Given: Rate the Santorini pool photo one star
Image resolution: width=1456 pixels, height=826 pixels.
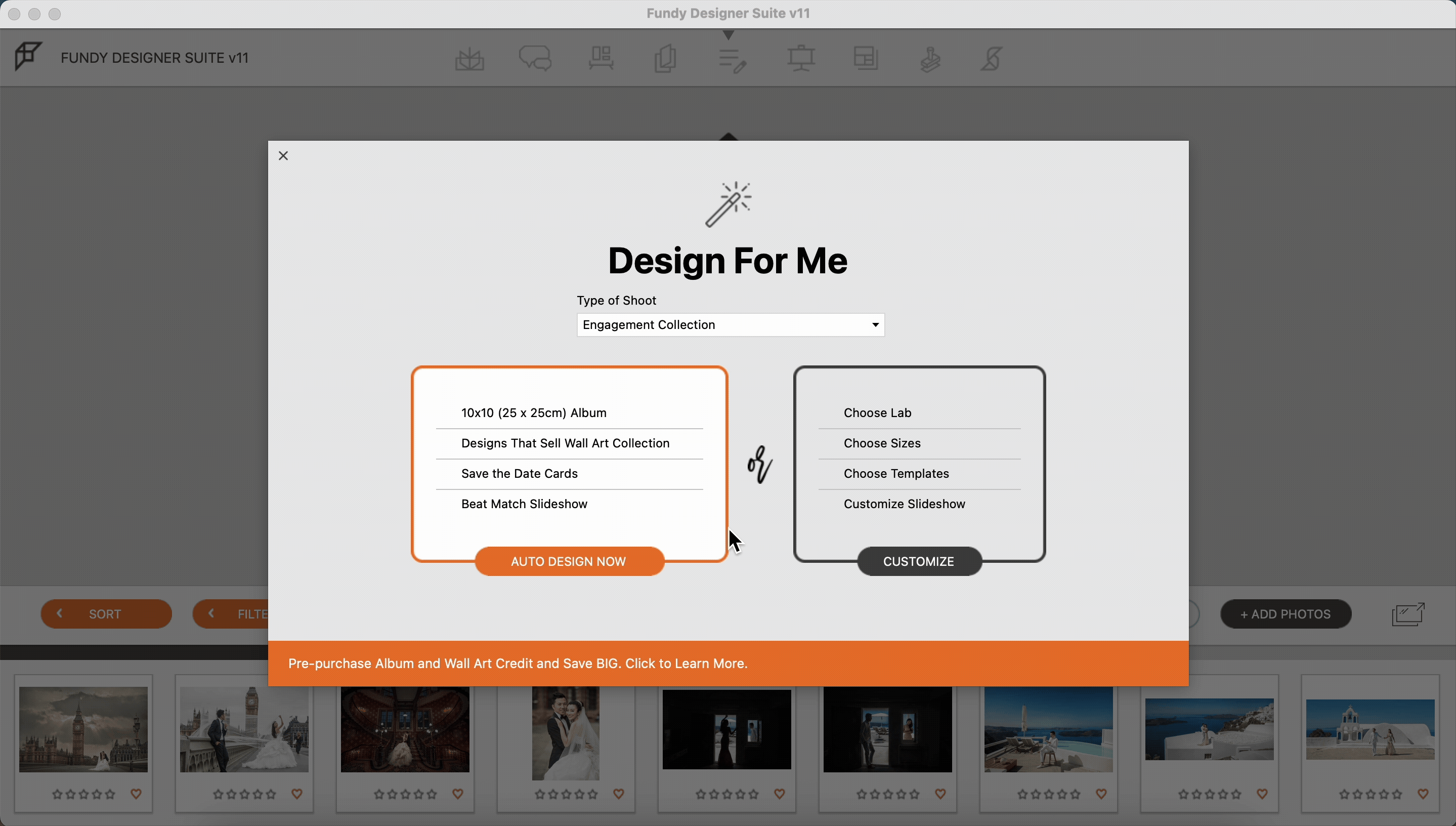Looking at the screenshot, I should click(1023, 795).
